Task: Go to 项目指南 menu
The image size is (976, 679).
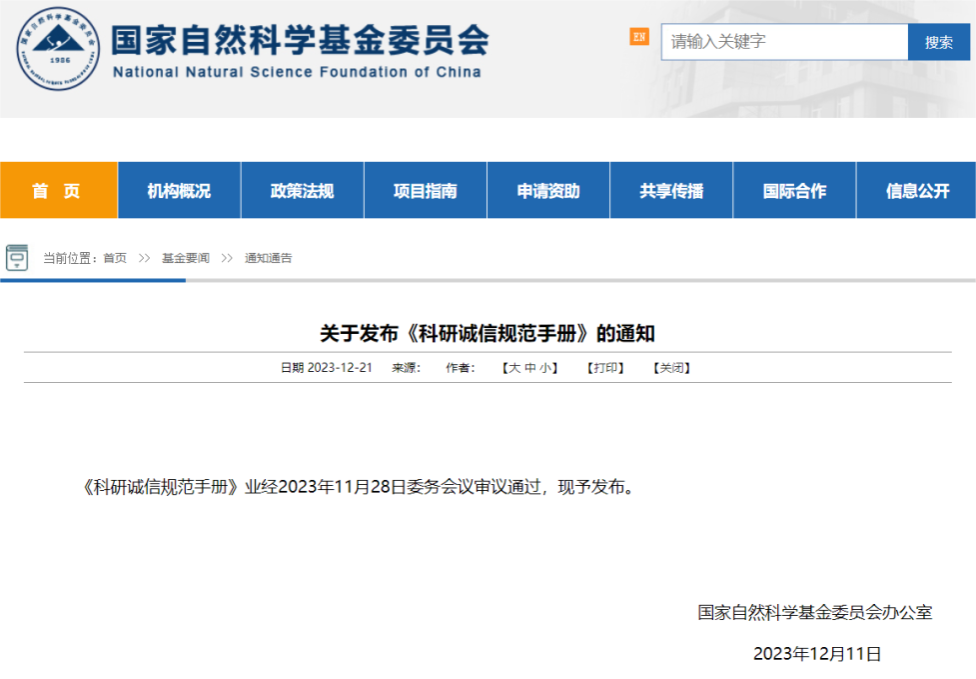Action: click(x=425, y=190)
